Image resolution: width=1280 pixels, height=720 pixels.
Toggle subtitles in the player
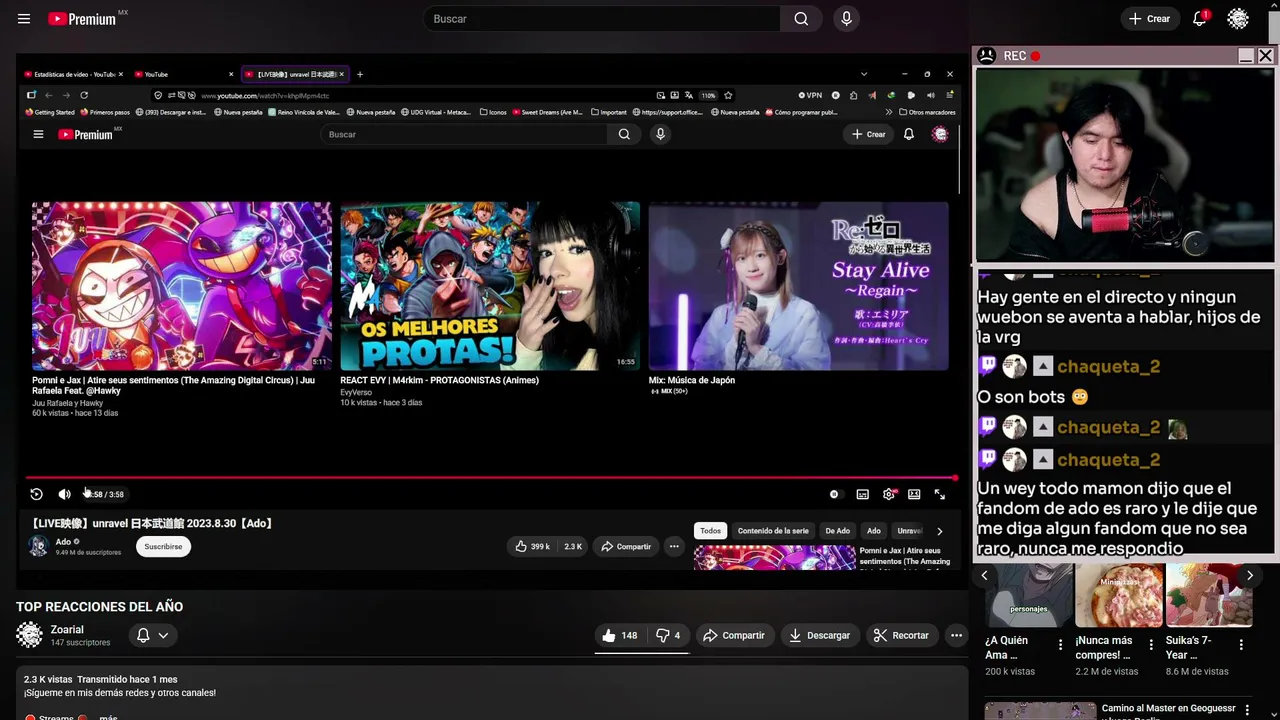pos(862,494)
